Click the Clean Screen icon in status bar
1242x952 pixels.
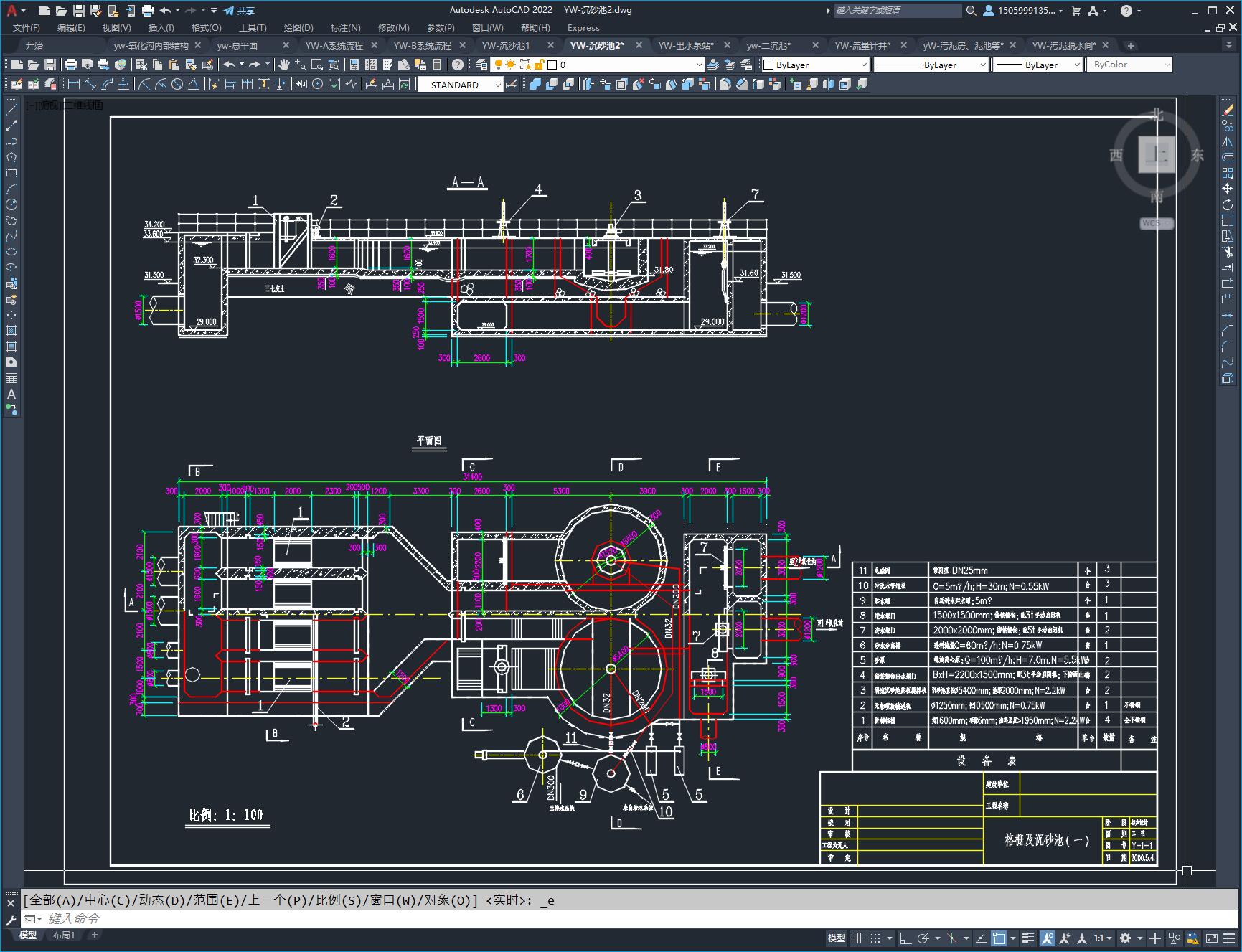tap(1211, 938)
